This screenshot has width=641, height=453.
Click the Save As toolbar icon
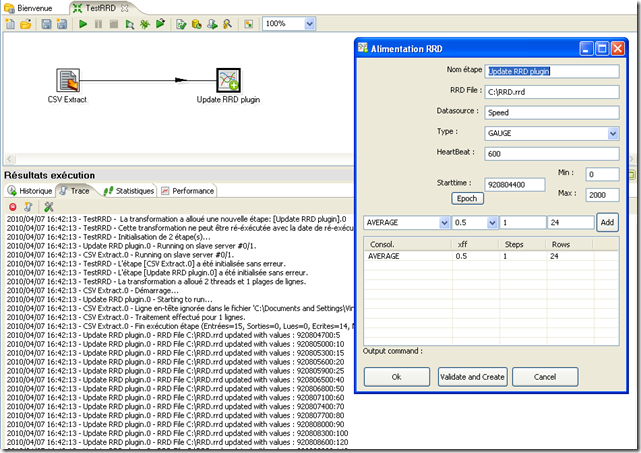pos(62,24)
